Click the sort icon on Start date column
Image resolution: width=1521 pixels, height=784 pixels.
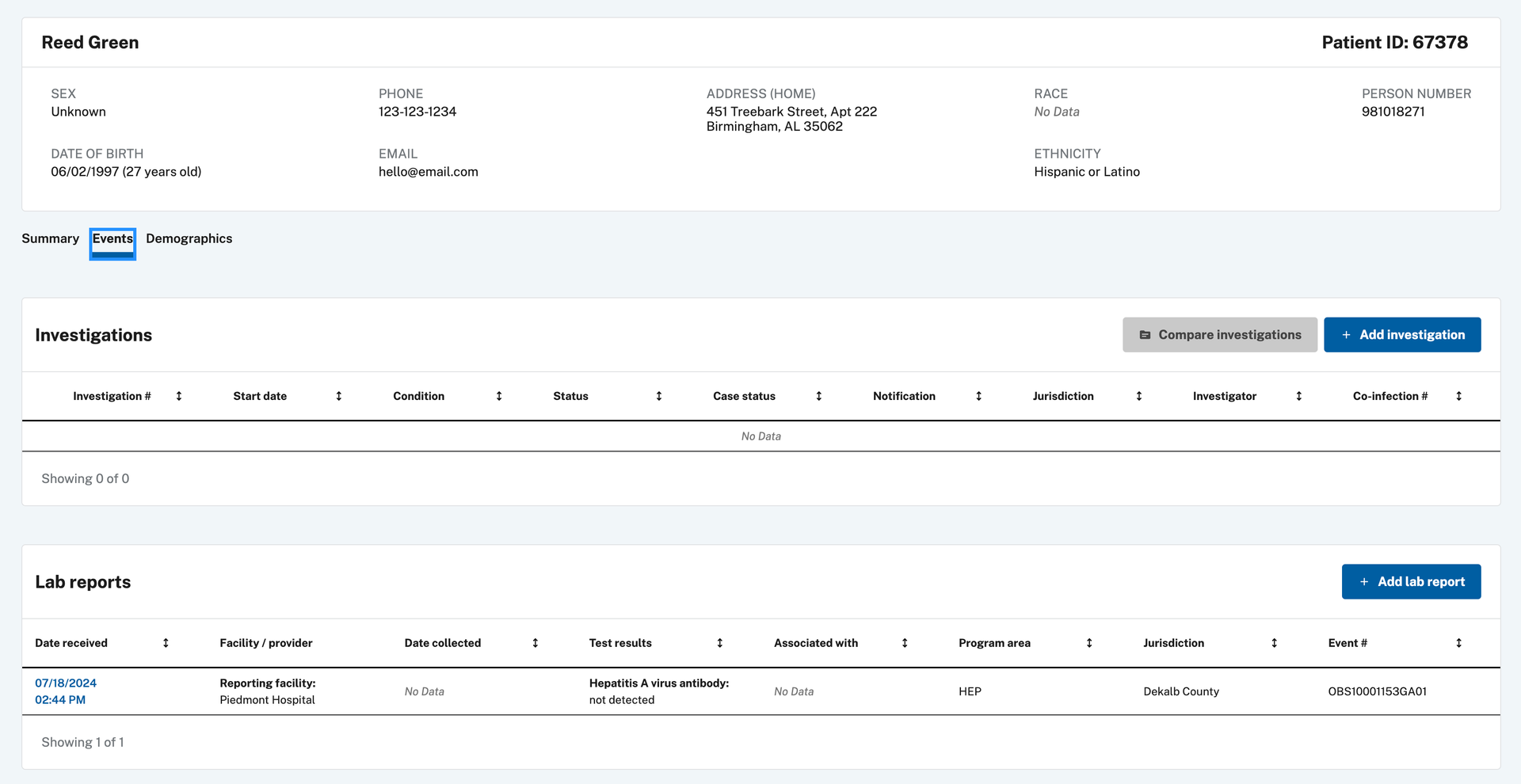(x=339, y=396)
